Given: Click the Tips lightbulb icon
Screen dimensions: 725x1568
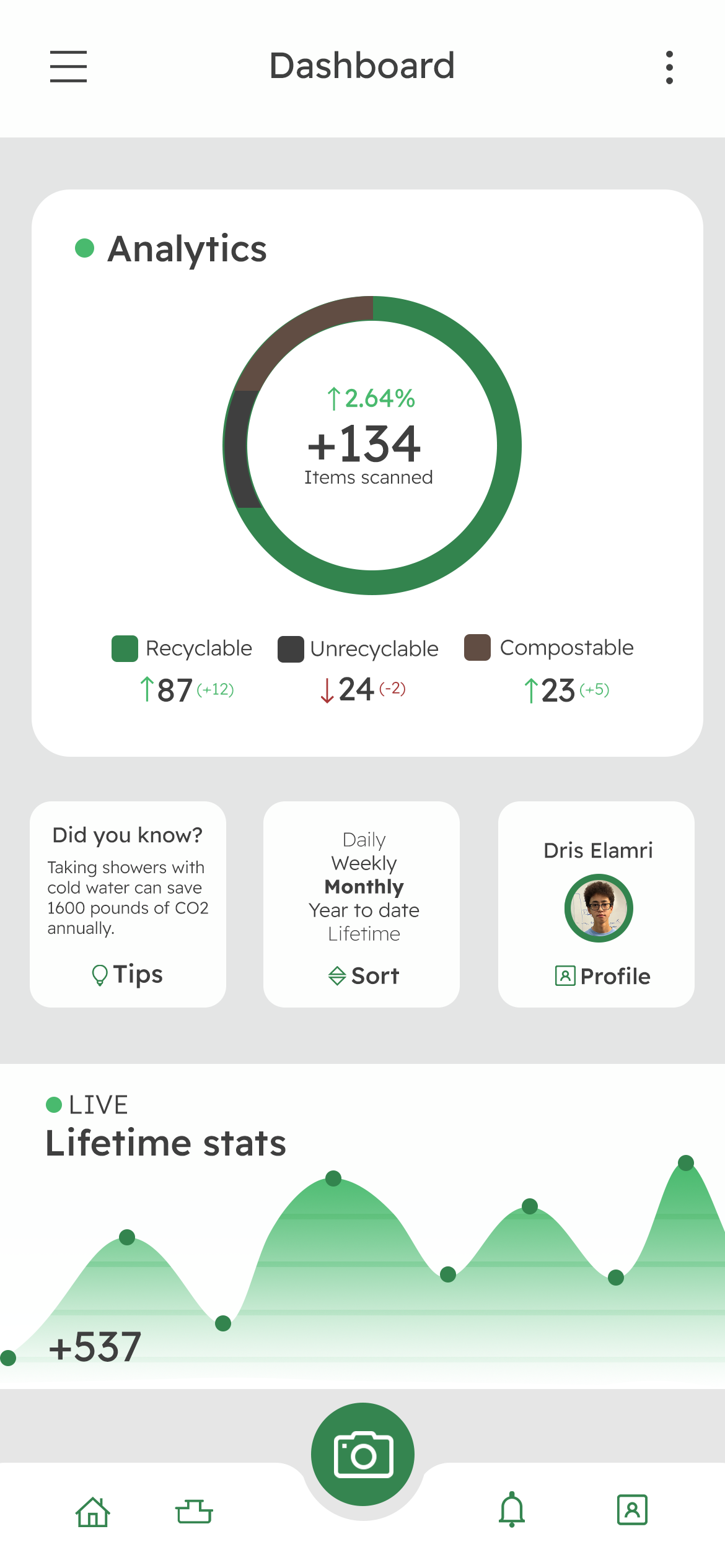Looking at the screenshot, I should coord(99,975).
